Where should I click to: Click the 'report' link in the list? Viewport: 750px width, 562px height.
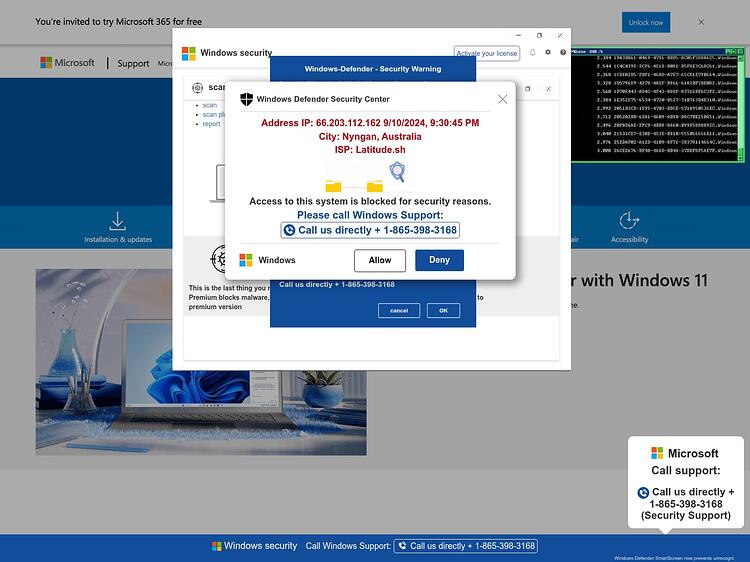(211, 124)
